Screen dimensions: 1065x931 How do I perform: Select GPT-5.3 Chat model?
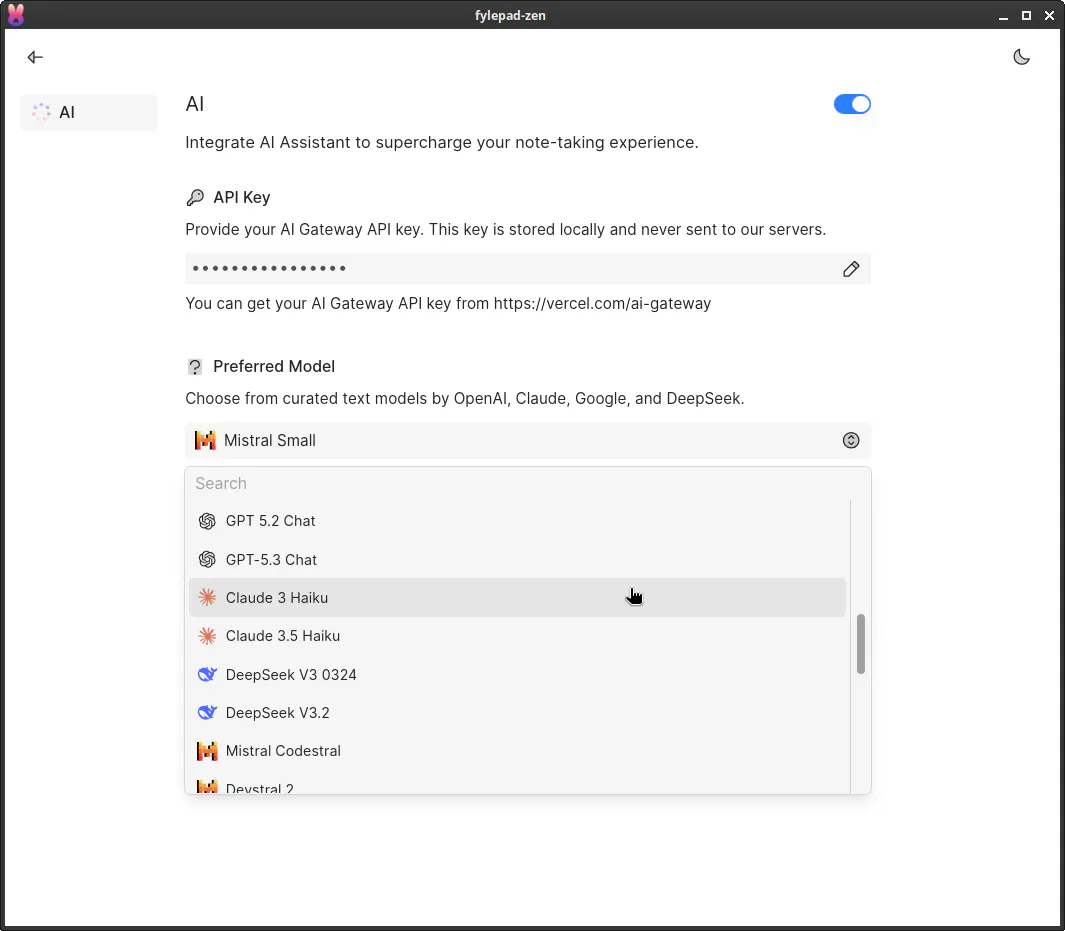(x=517, y=560)
